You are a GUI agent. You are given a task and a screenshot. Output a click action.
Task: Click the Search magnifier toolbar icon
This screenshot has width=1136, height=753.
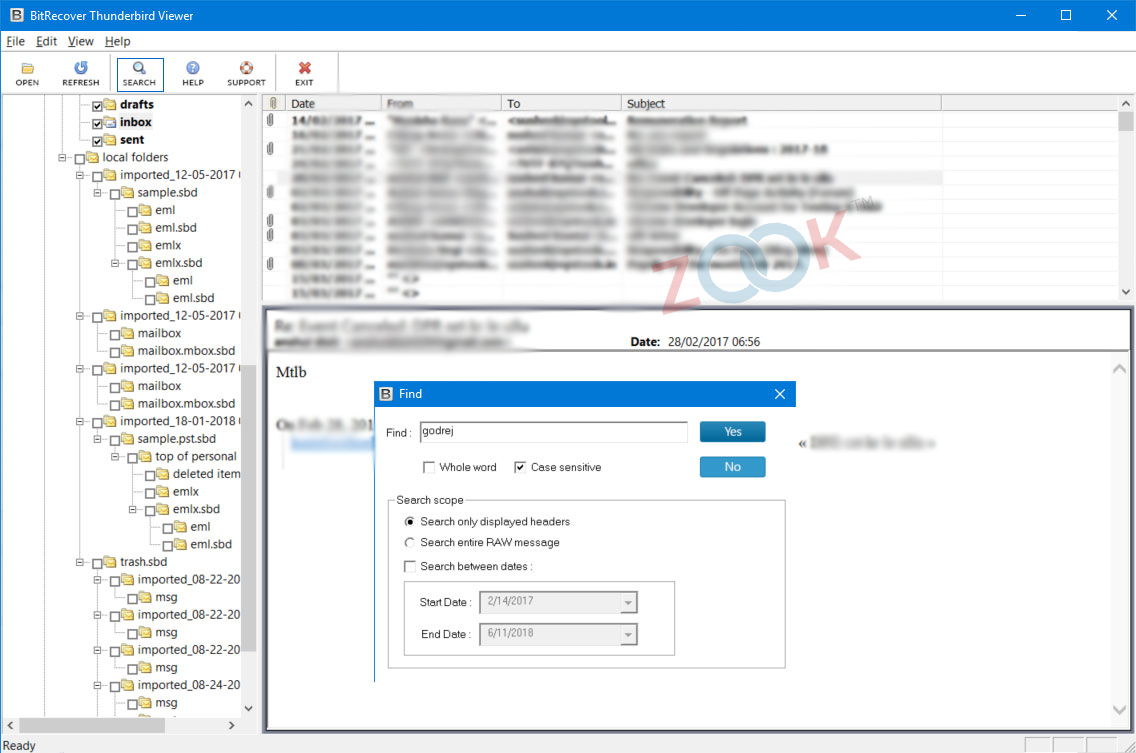tap(139, 67)
